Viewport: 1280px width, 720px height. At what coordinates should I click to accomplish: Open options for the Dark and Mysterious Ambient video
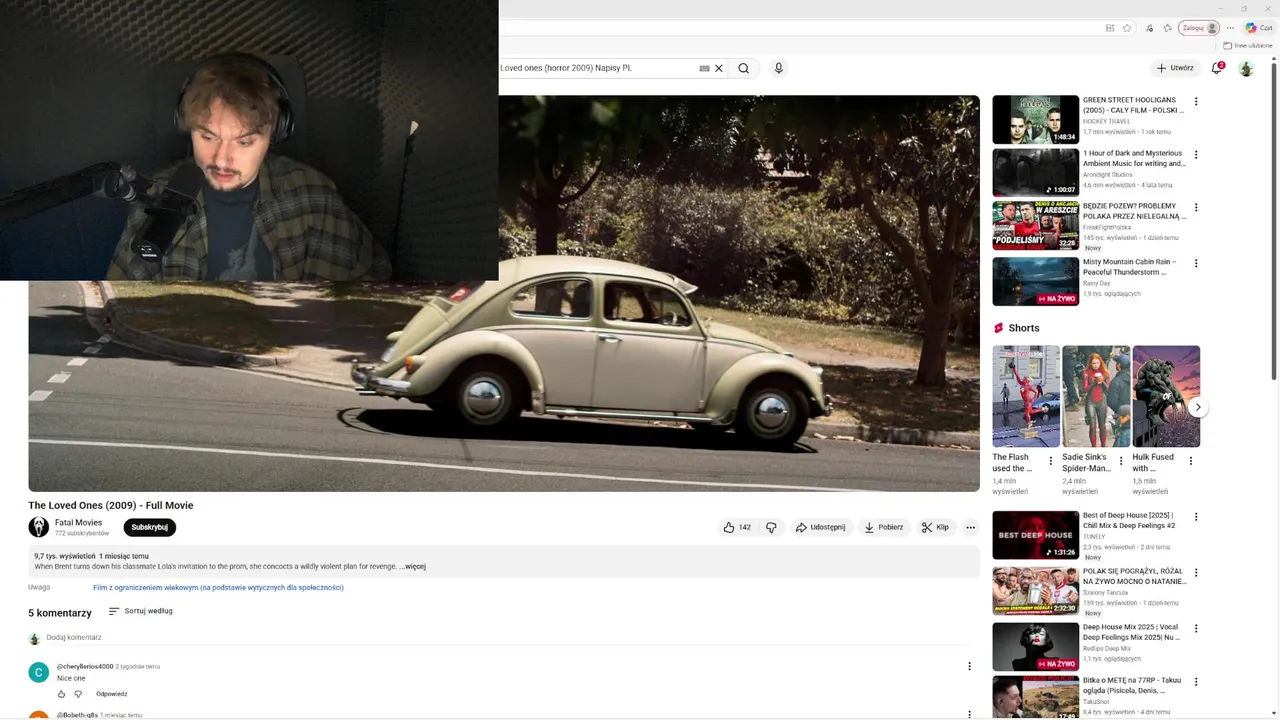pyautogui.click(x=1195, y=155)
